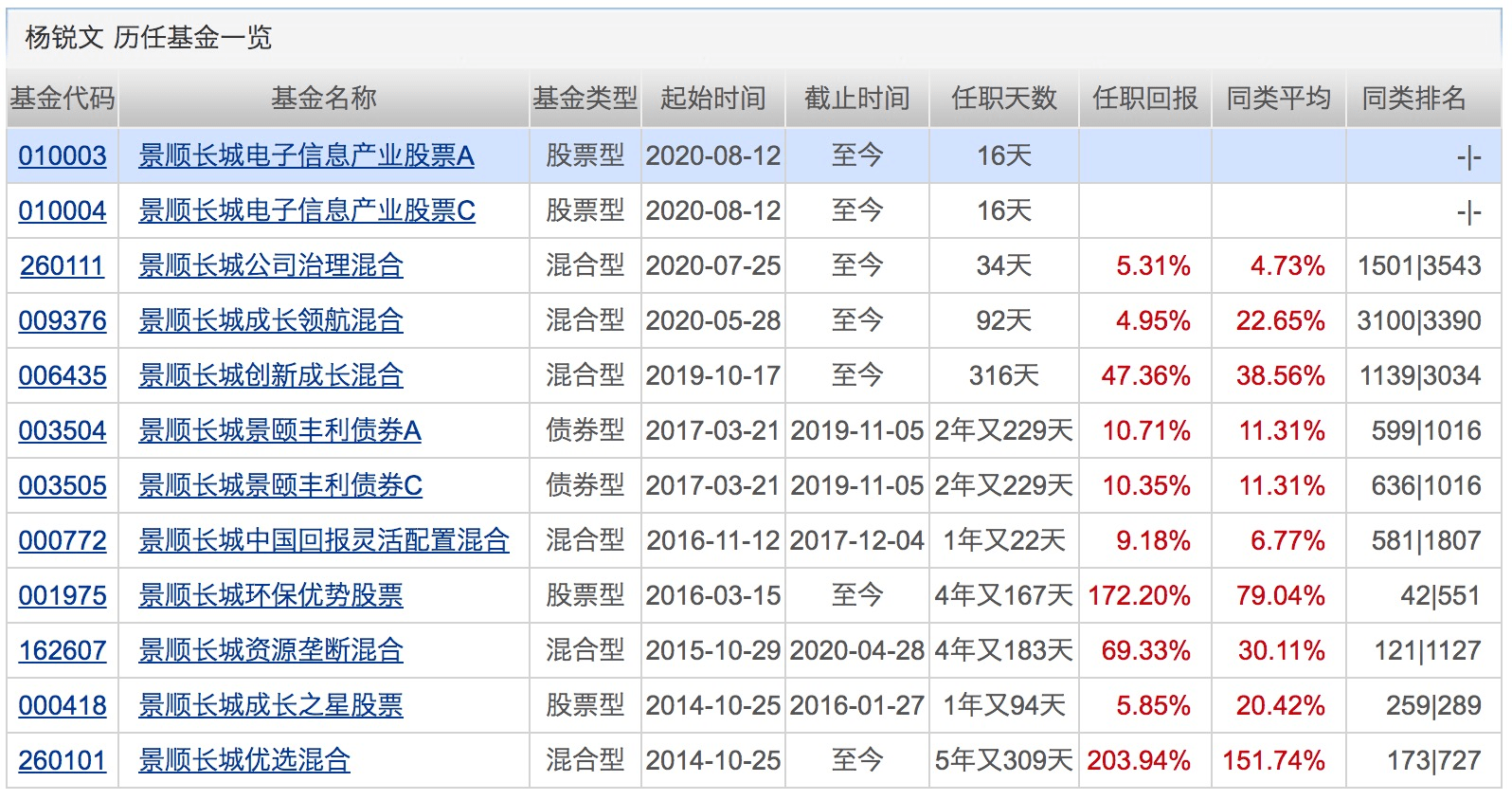Select start date 2016-03-15
This screenshot has width=1512, height=800.
click(x=713, y=595)
